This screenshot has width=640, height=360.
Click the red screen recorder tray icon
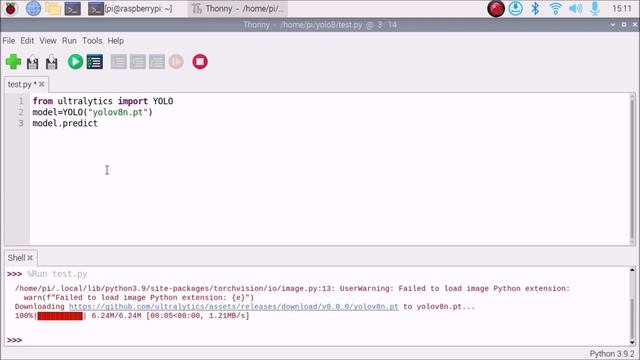click(x=496, y=9)
